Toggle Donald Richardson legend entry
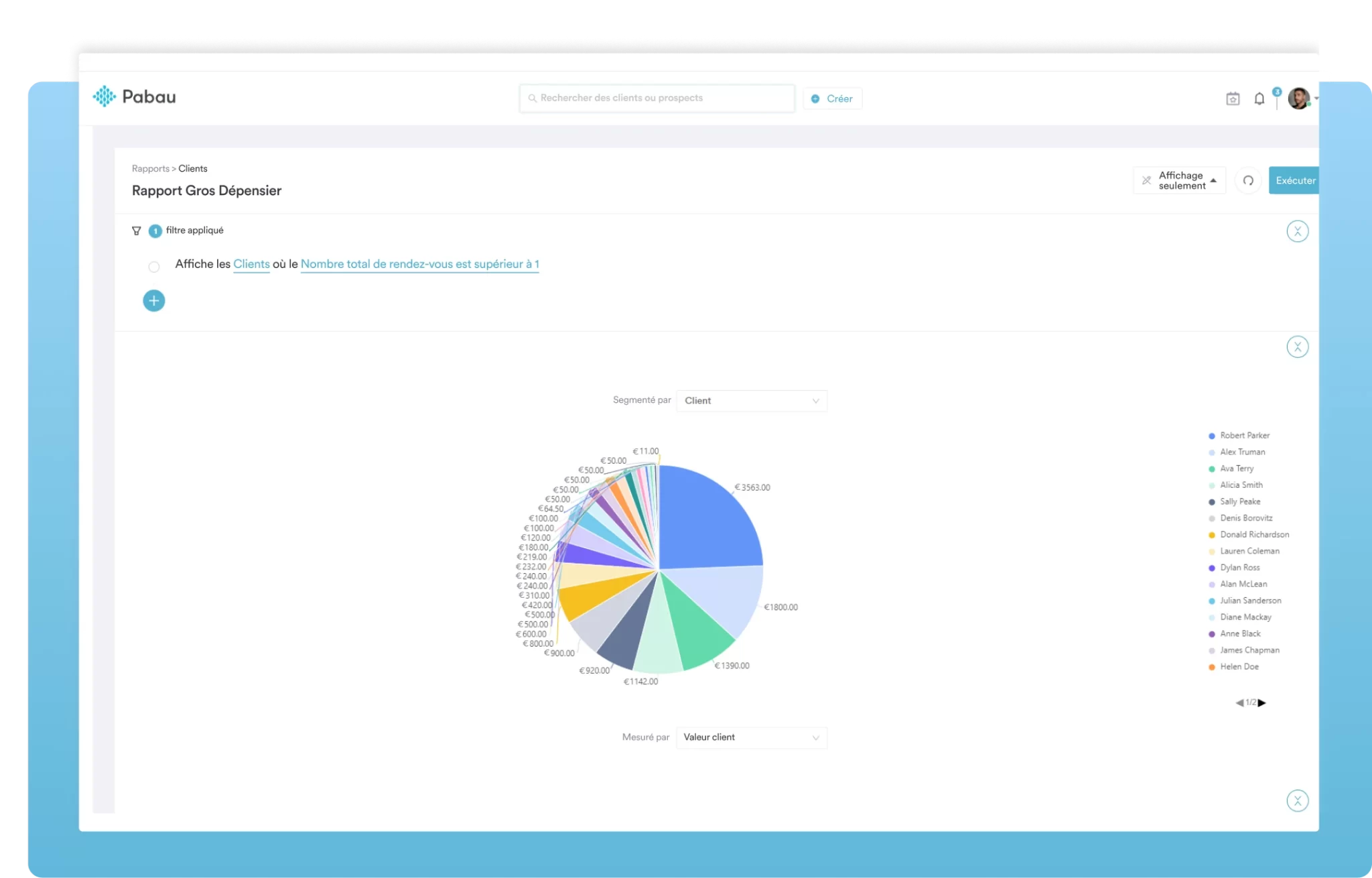 (x=1253, y=535)
